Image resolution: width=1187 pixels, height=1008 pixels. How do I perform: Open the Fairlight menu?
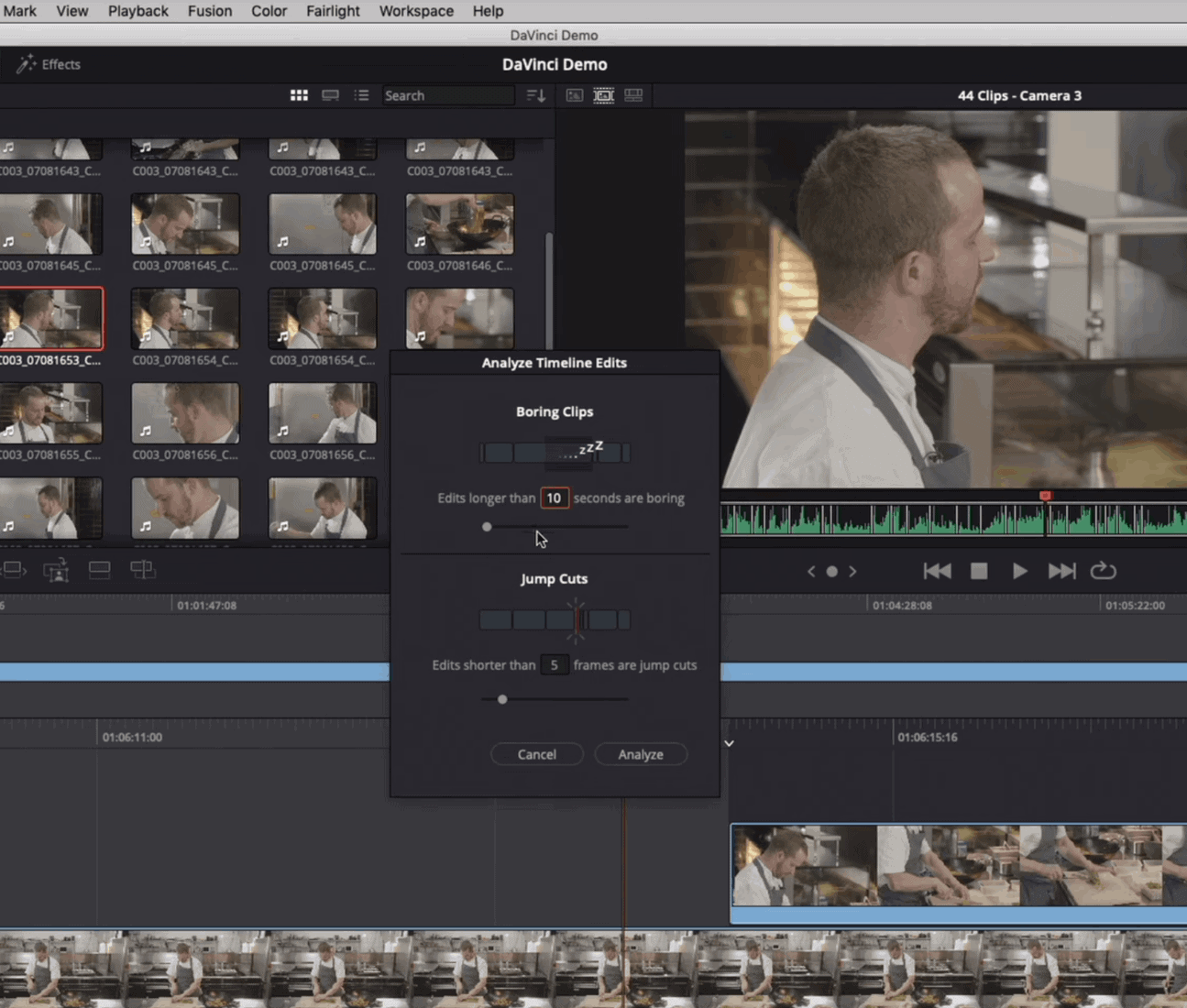[332, 11]
